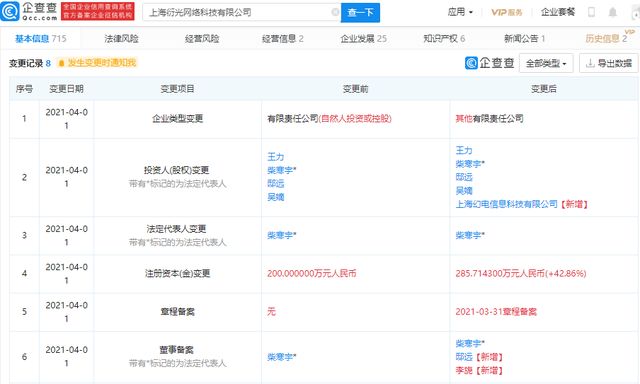Click the 285.714300万元人民币 capital value

pos(521,273)
